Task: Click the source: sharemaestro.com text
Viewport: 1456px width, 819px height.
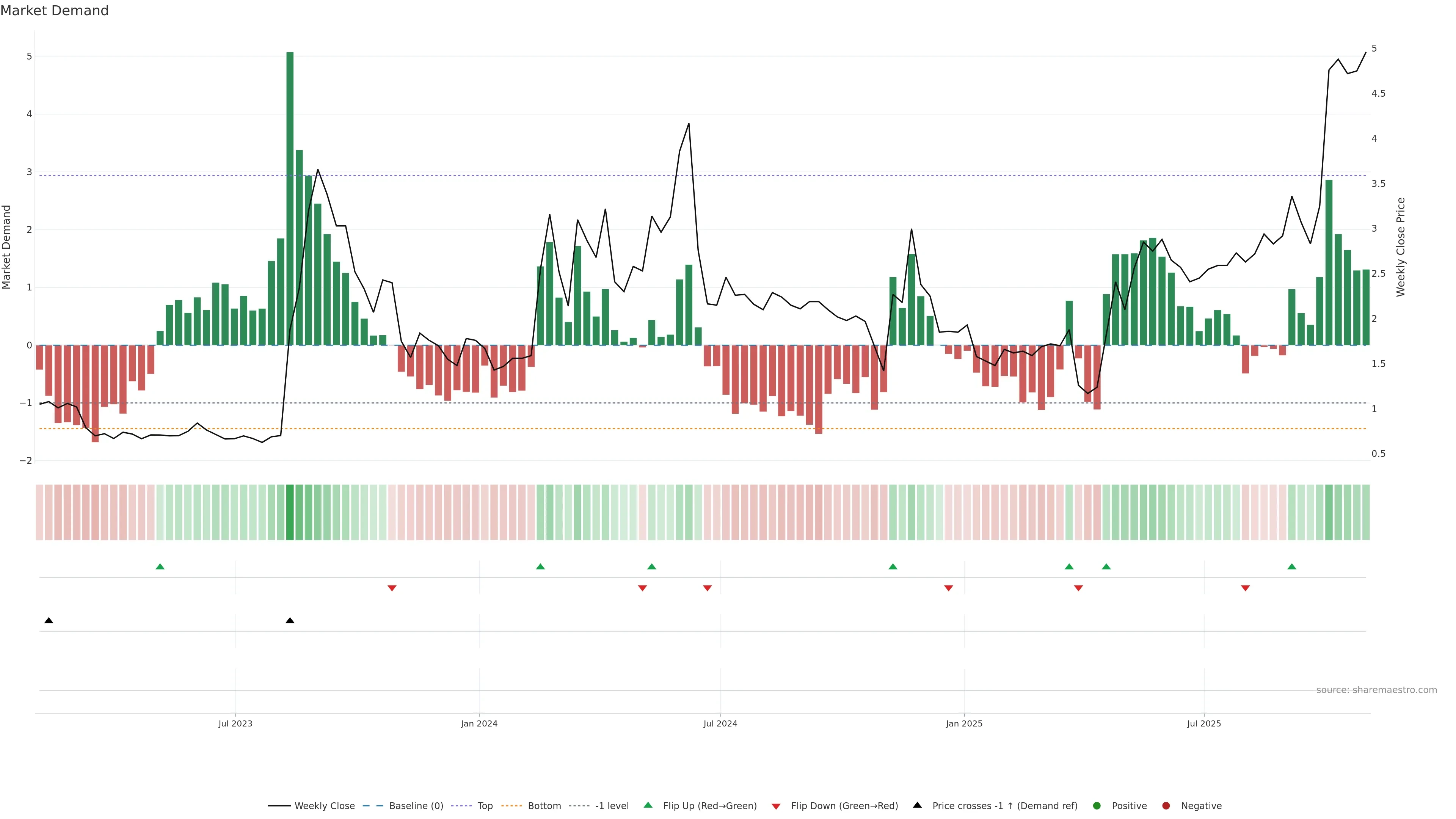Action: [x=1376, y=690]
